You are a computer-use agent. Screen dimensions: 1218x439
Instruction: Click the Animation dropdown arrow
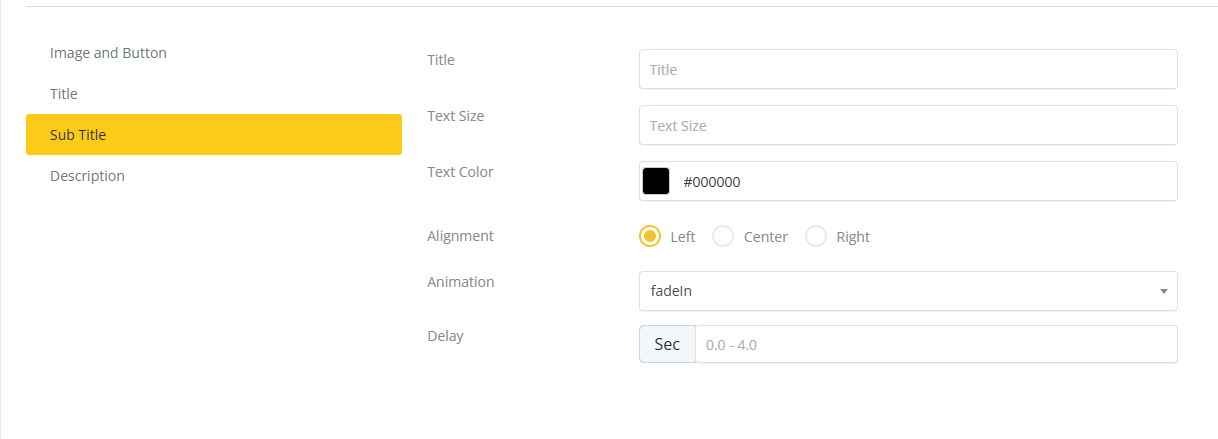click(1163, 291)
